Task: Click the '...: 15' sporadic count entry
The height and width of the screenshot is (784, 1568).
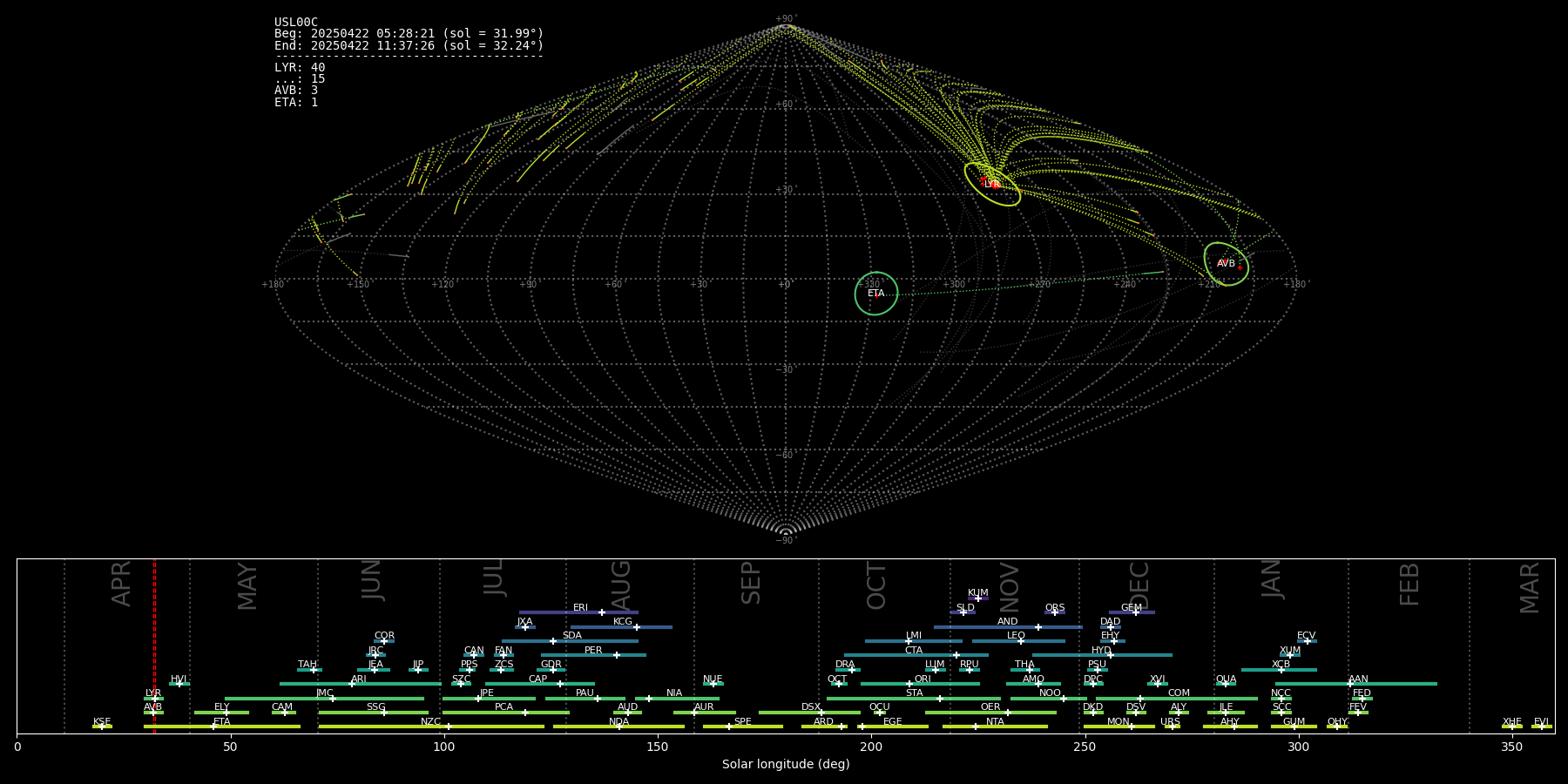Action: click(x=300, y=79)
